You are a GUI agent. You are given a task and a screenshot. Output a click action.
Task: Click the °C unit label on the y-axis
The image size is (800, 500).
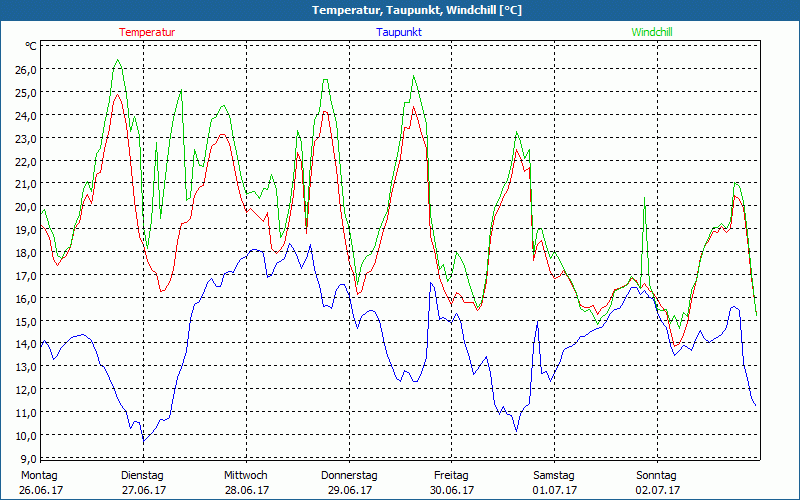click(31, 46)
